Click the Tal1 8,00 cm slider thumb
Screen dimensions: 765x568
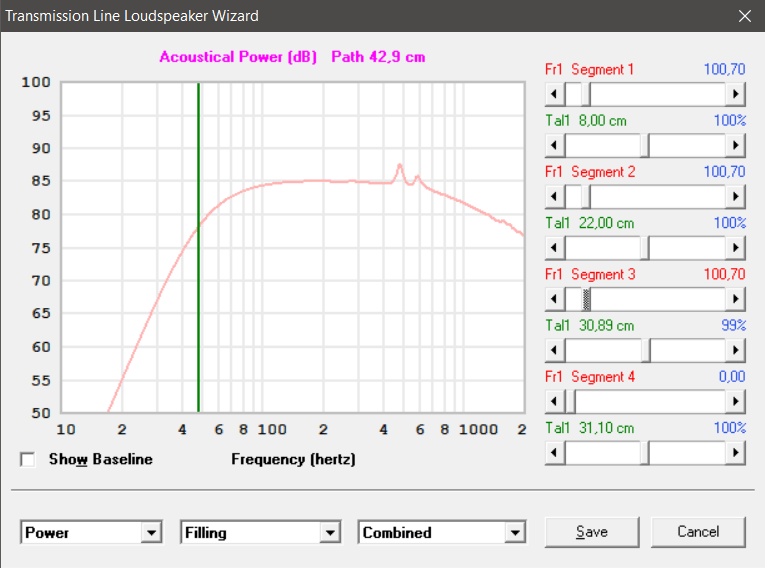[x=644, y=145]
